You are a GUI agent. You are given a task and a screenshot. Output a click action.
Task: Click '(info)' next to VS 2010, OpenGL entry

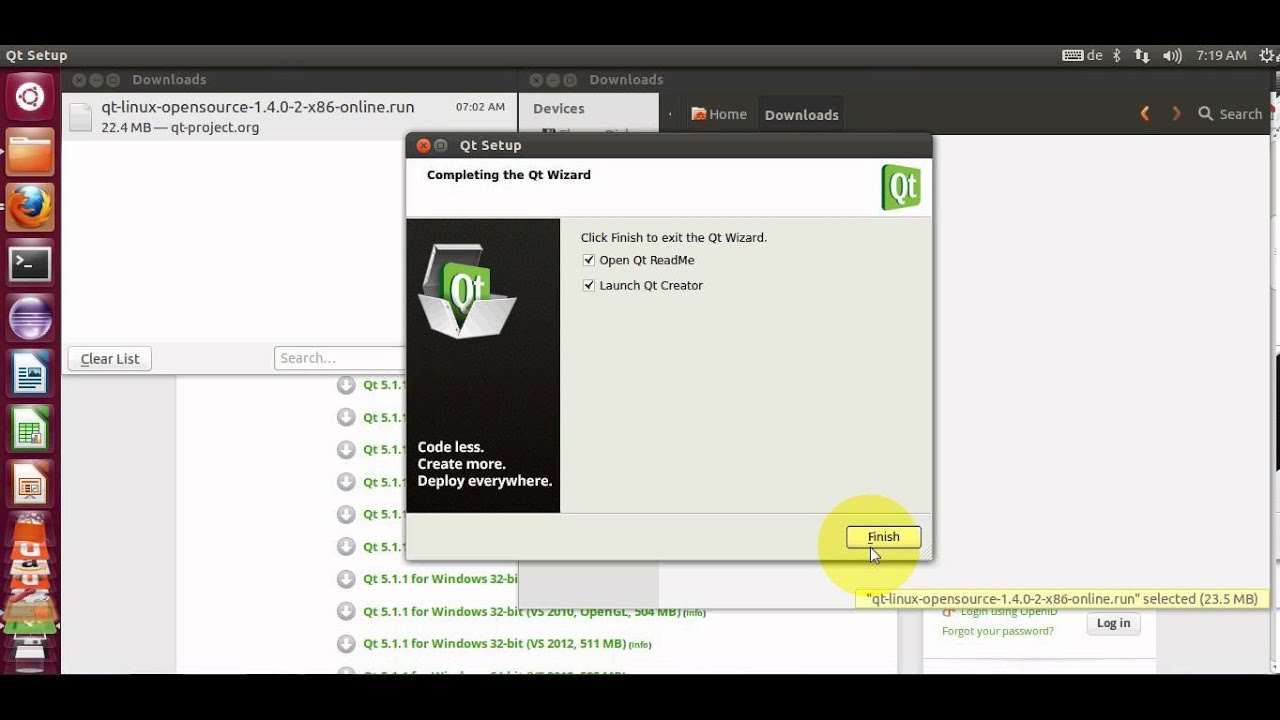(x=695, y=613)
